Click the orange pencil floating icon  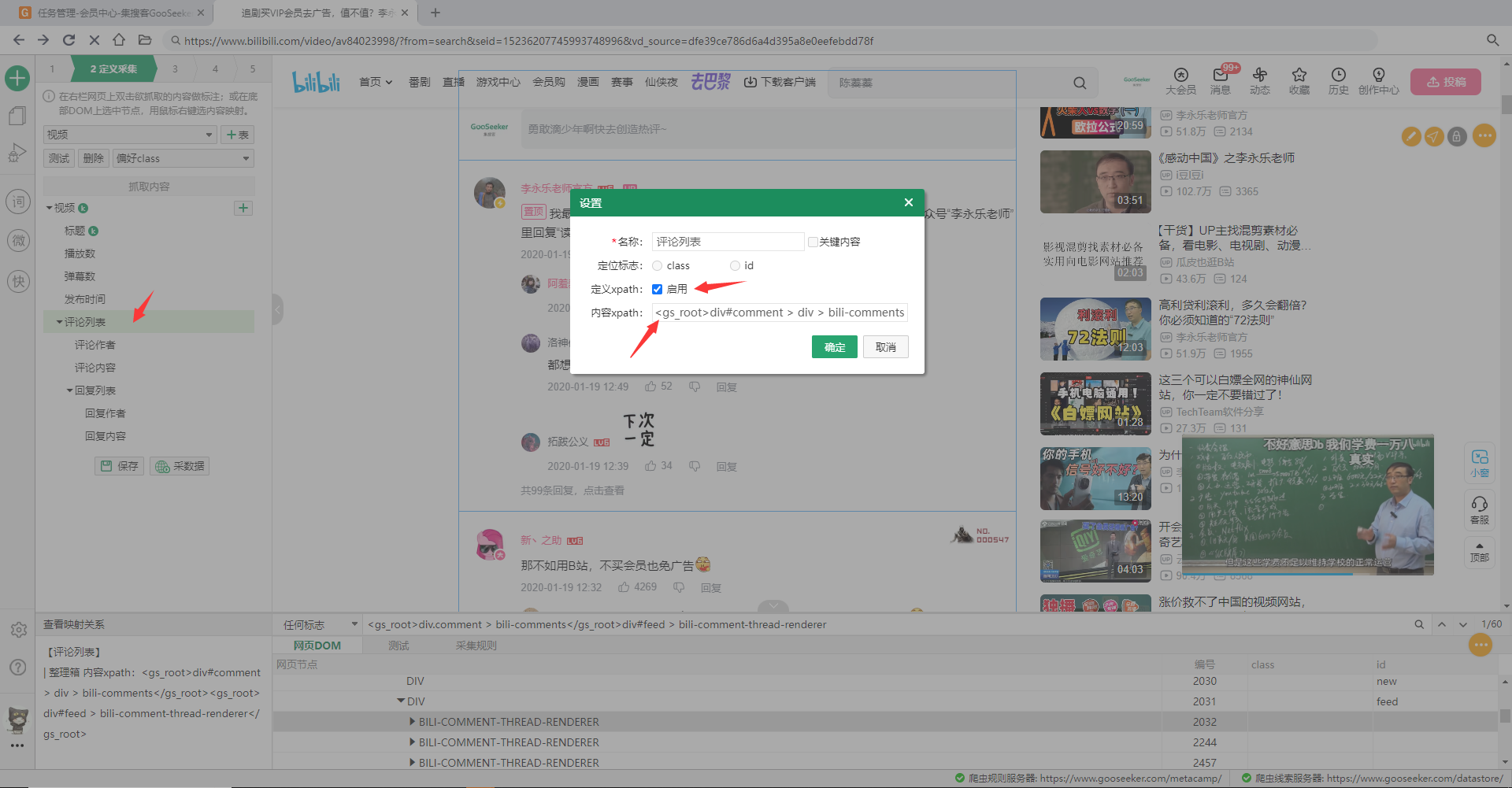click(1411, 137)
